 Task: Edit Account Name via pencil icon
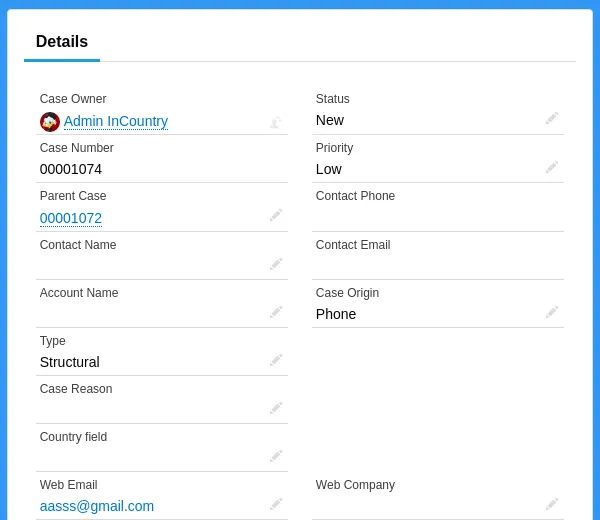(x=276, y=312)
